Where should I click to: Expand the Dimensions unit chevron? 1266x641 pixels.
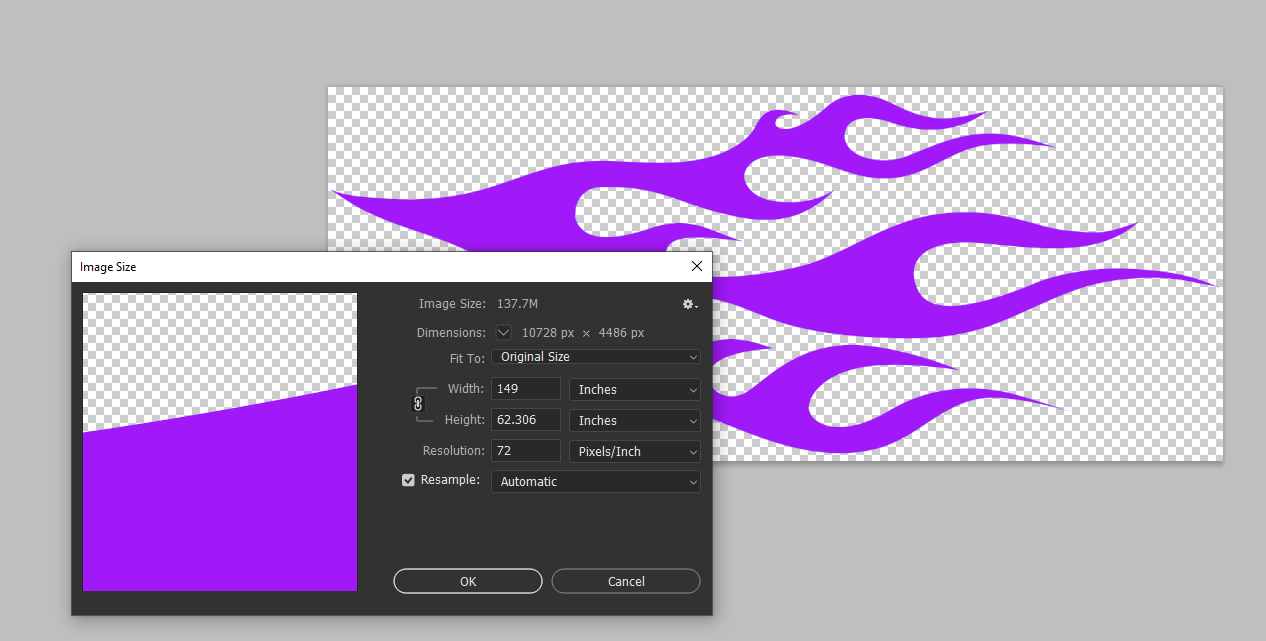point(503,333)
